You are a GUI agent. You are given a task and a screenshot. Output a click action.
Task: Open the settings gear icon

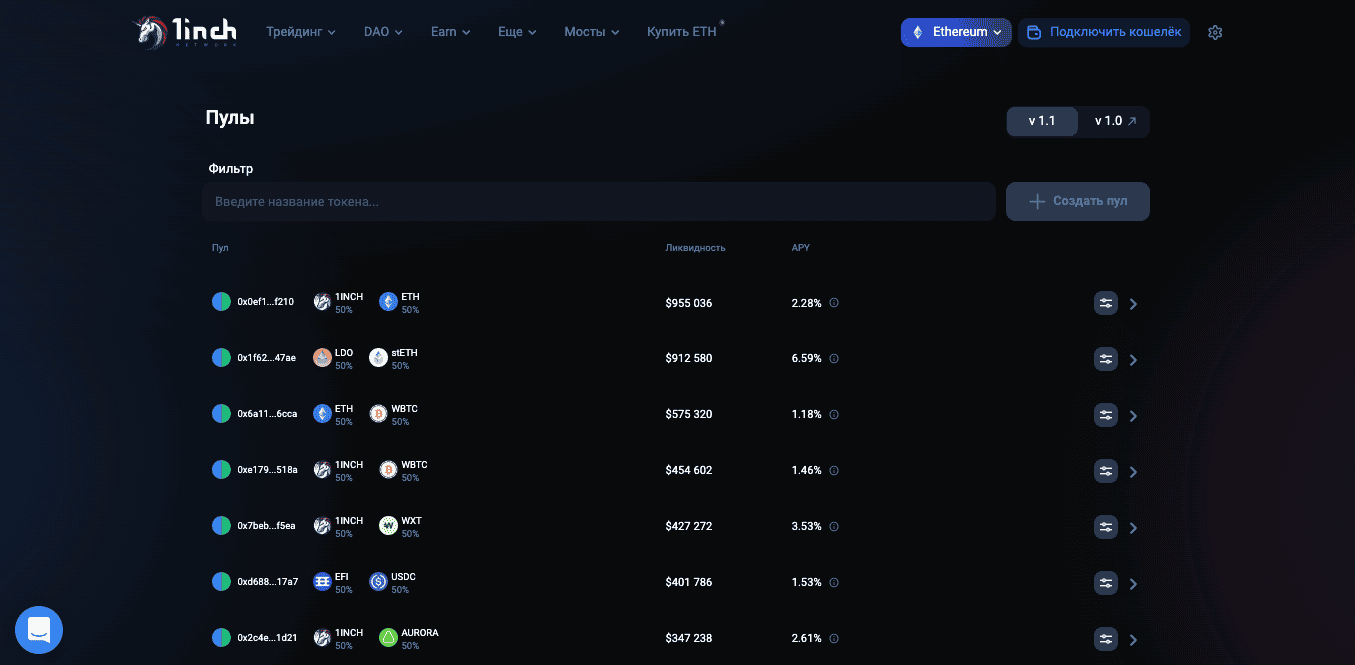[x=1215, y=32]
